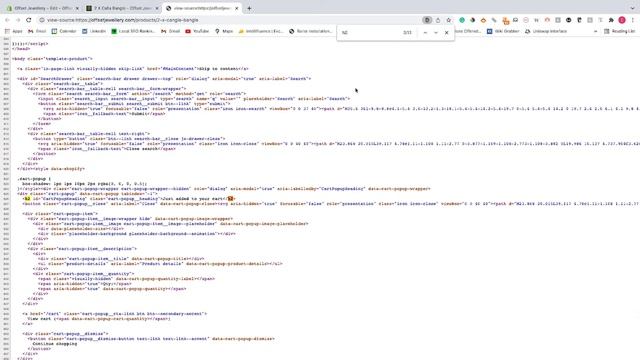This screenshot has width=640, height=360.
Task: Click the '.cart-popup {' style line
Action: tap(34, 179)
